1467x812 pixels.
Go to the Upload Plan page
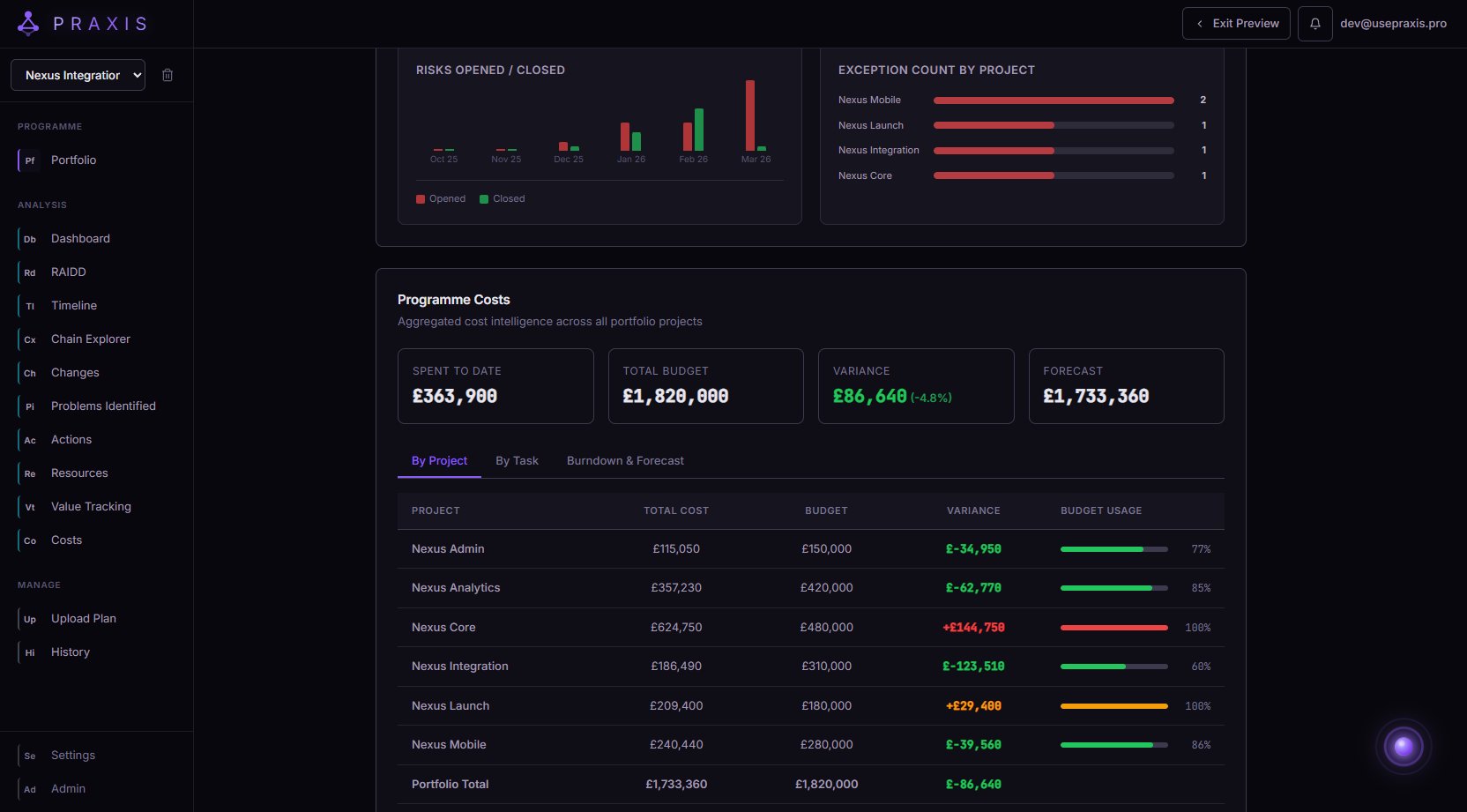click(83, 618)
